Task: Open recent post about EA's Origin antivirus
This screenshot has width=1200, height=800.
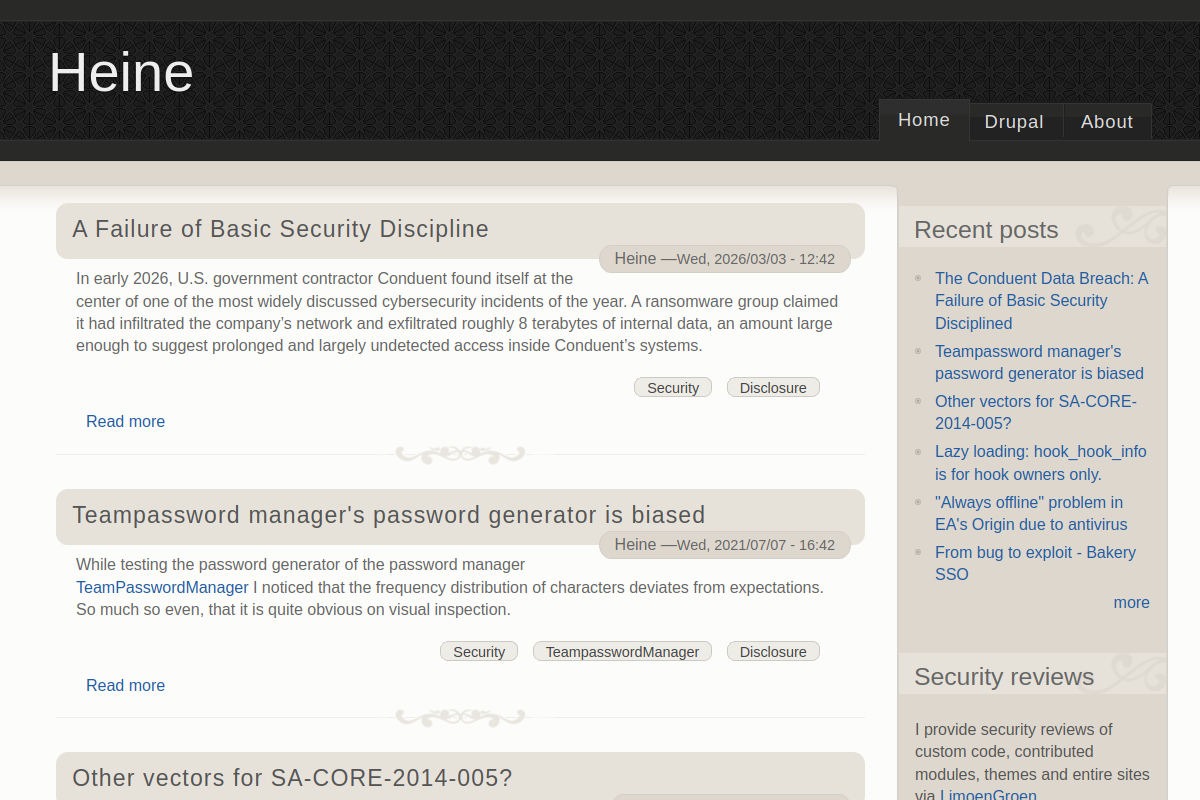Action: (1031, 513)
